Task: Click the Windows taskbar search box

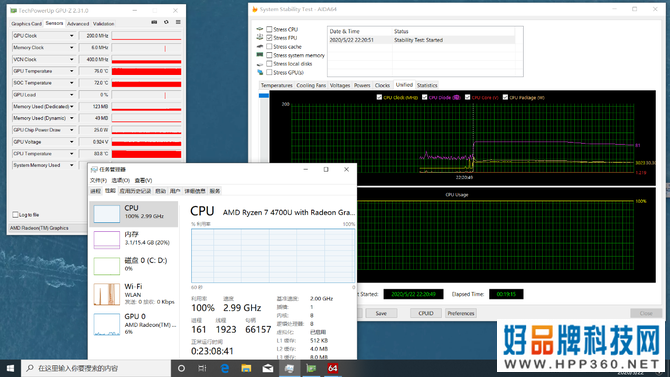Action: click(96, 368)
